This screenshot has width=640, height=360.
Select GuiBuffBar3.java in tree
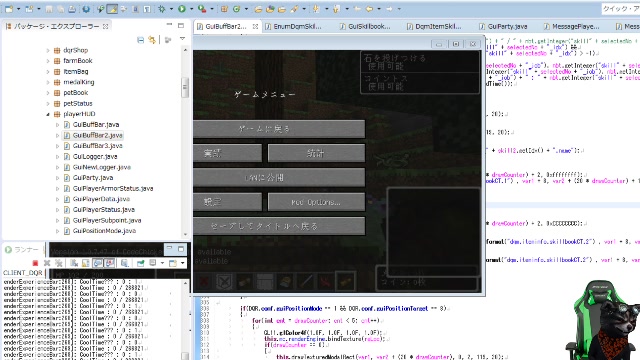pos(98,146)
